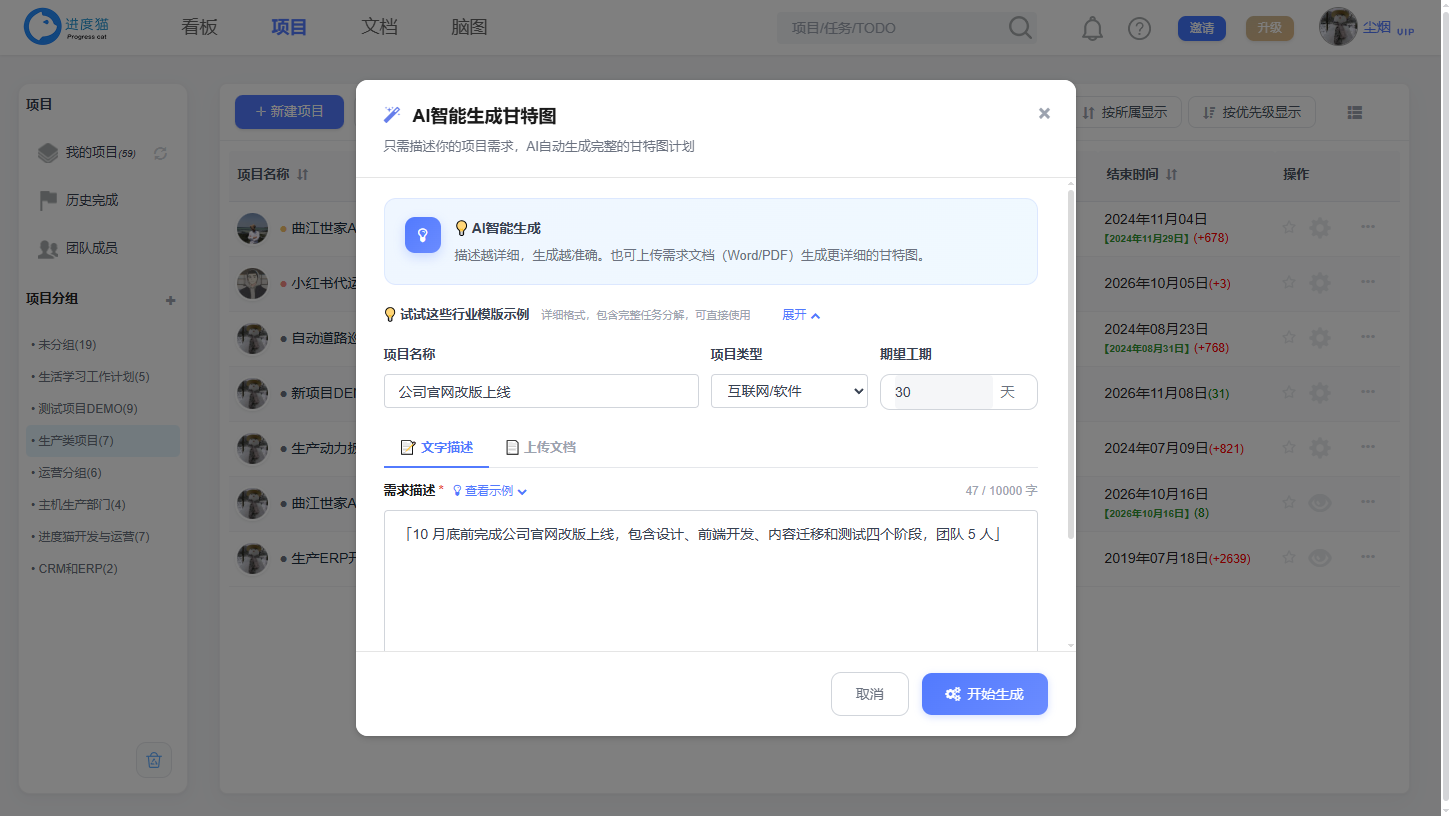Viewport: 1451px width, 816px height.
Task: Toggle the 展开 expander for industry templates
Action: 801,315
